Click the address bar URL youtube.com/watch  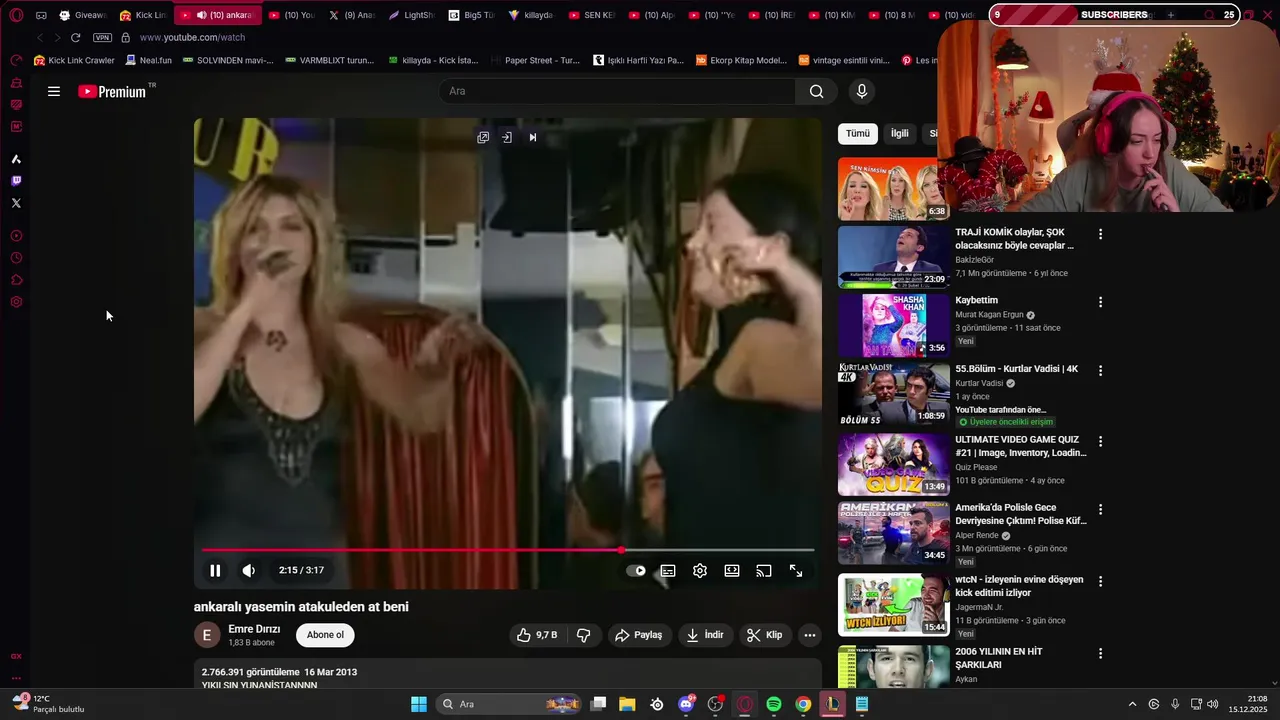click(x=192, y=37)
